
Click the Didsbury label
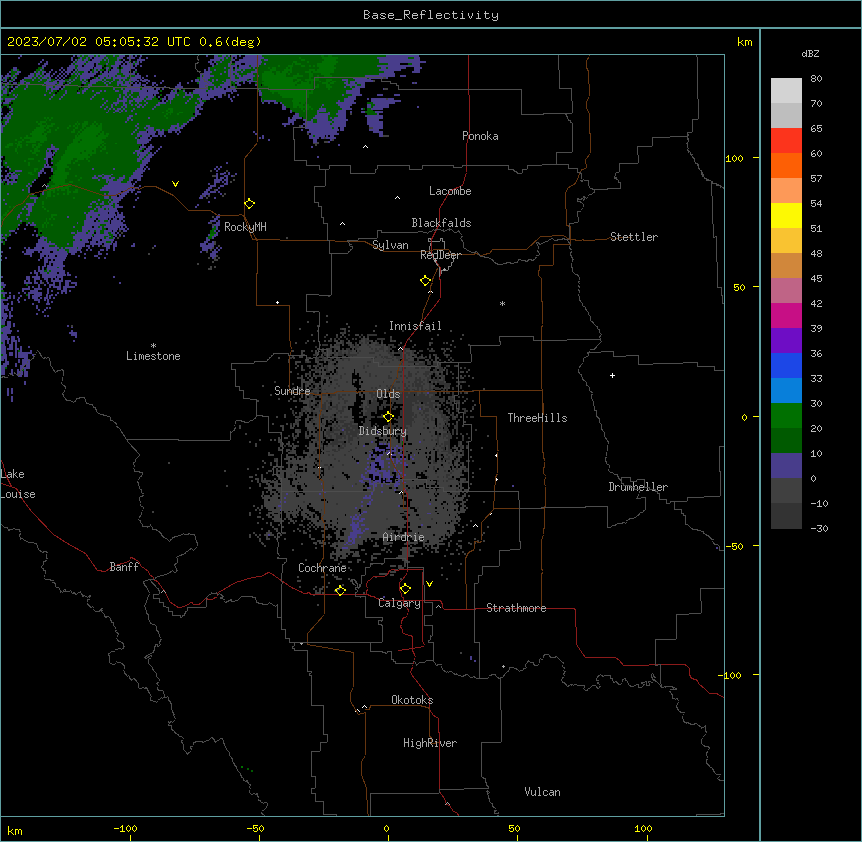click(383, 431)
